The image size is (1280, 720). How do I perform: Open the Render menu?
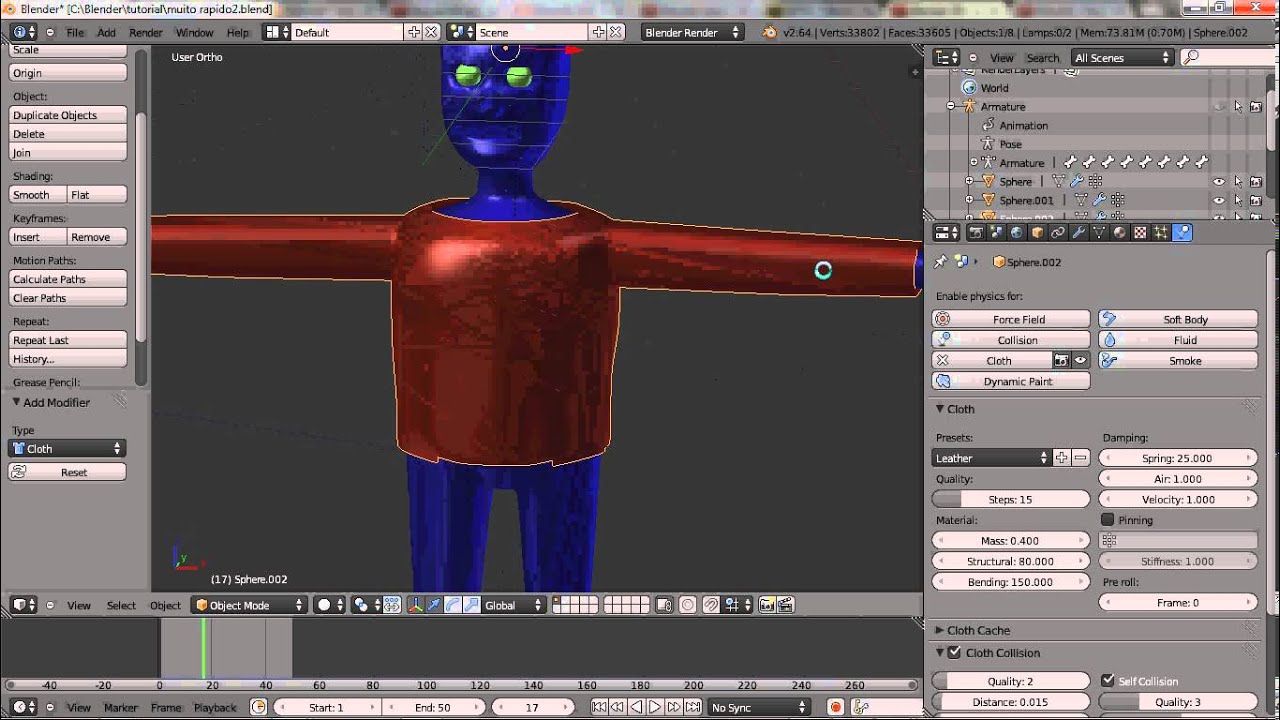pyautogui.click(x=146, y=32)
